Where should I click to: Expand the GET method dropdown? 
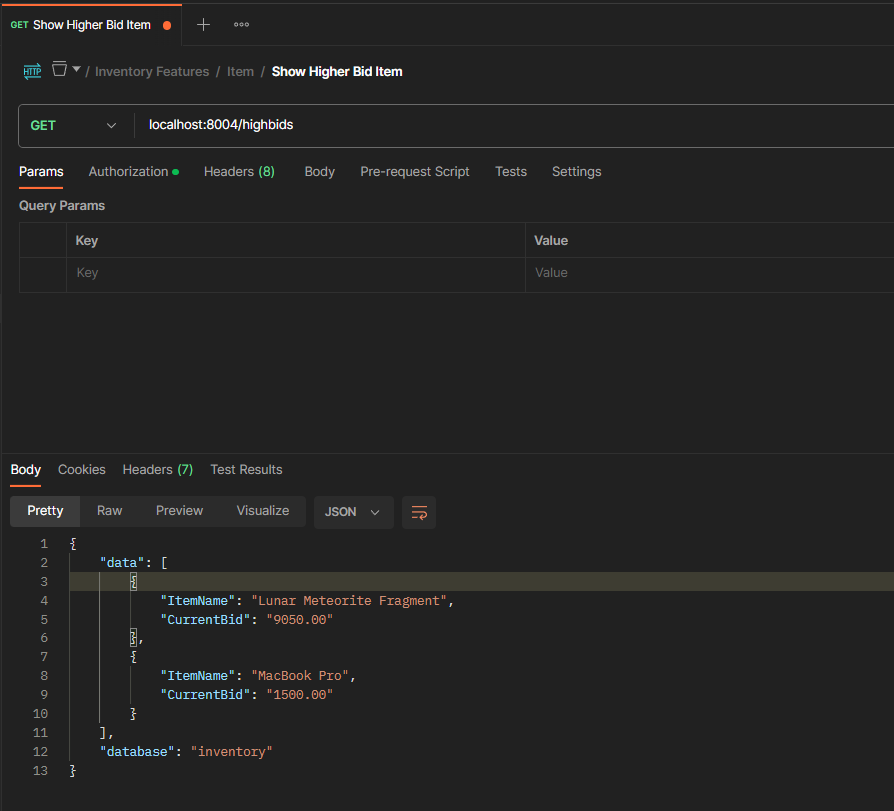tap(73, 126)
